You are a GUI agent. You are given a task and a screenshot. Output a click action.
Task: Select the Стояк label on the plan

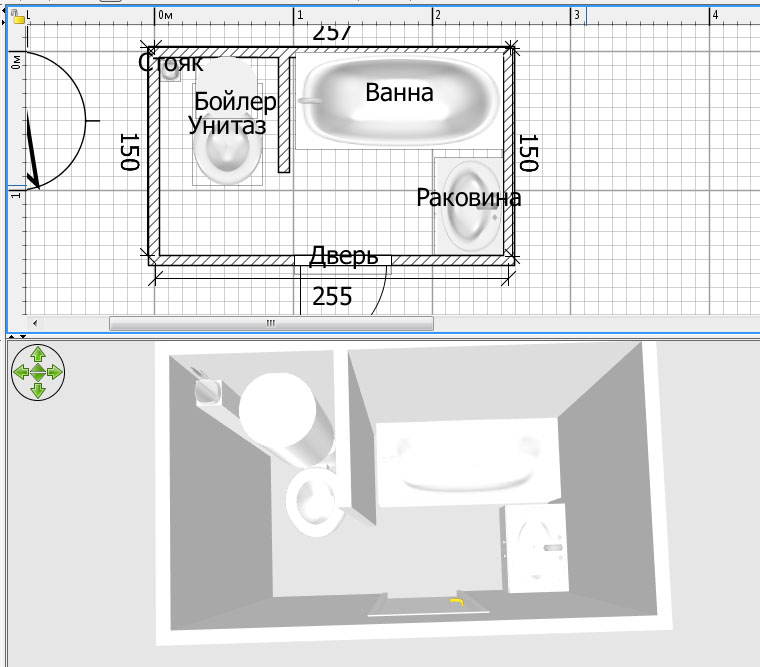[171, 63]
